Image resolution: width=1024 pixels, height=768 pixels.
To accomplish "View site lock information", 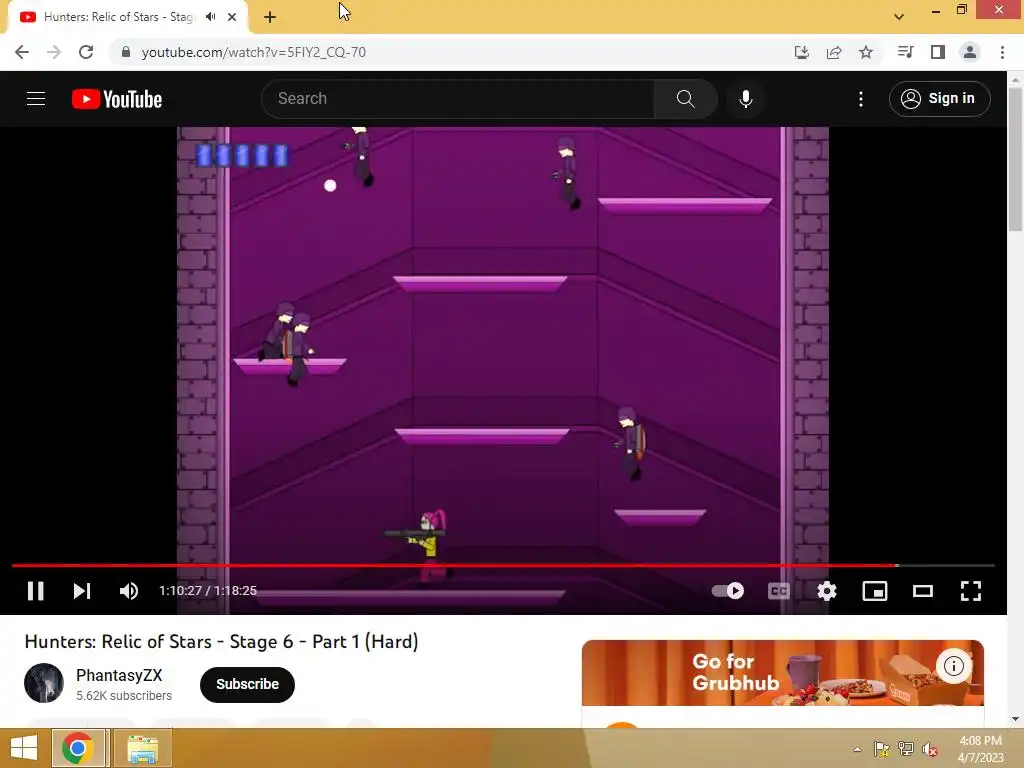I will pyautogui.click(x=126, y=52).
